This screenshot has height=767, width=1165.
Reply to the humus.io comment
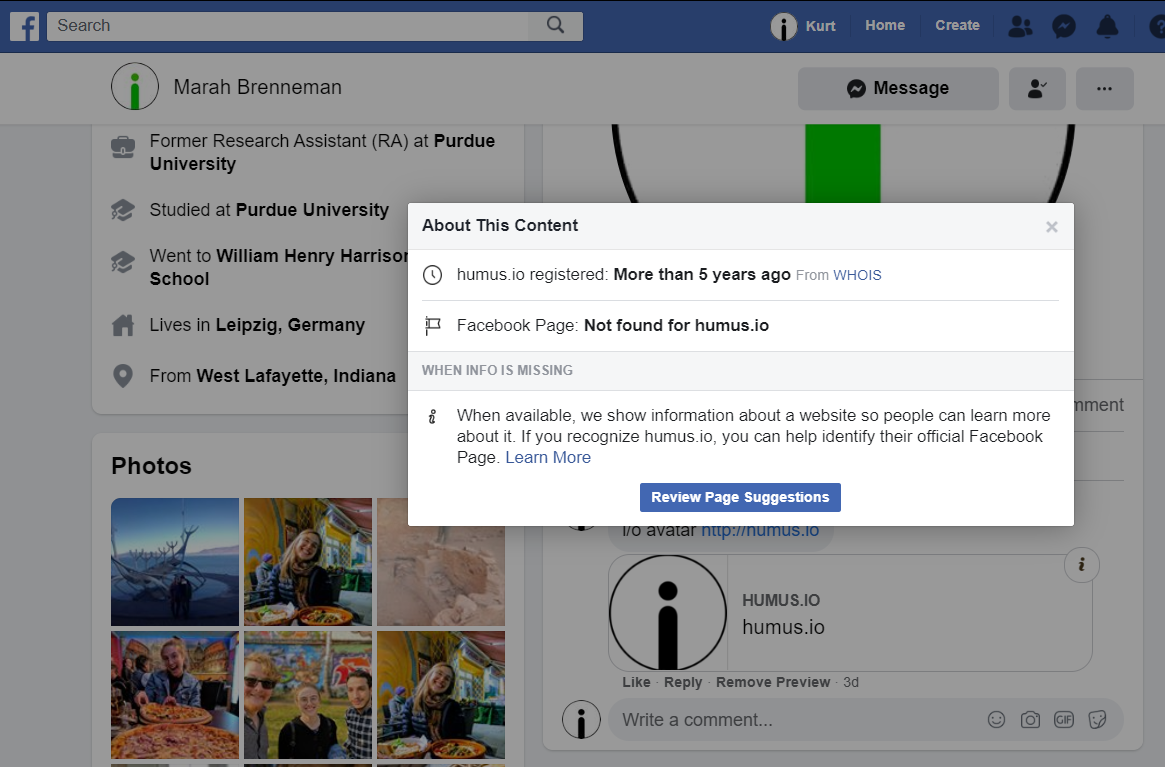point(683,682)
